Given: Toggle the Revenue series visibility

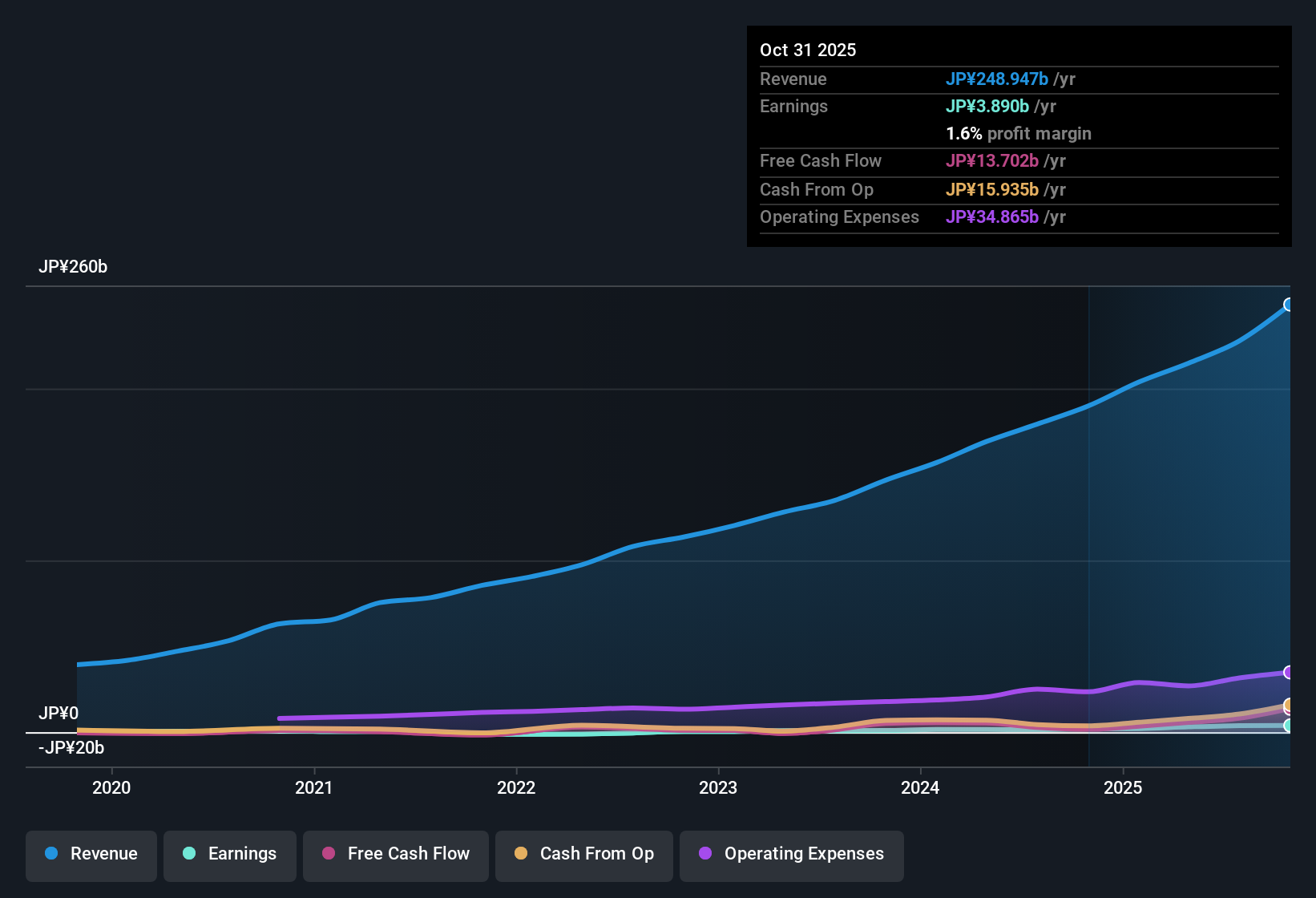Looking at the screenshot, I should (x=91, y=854).
